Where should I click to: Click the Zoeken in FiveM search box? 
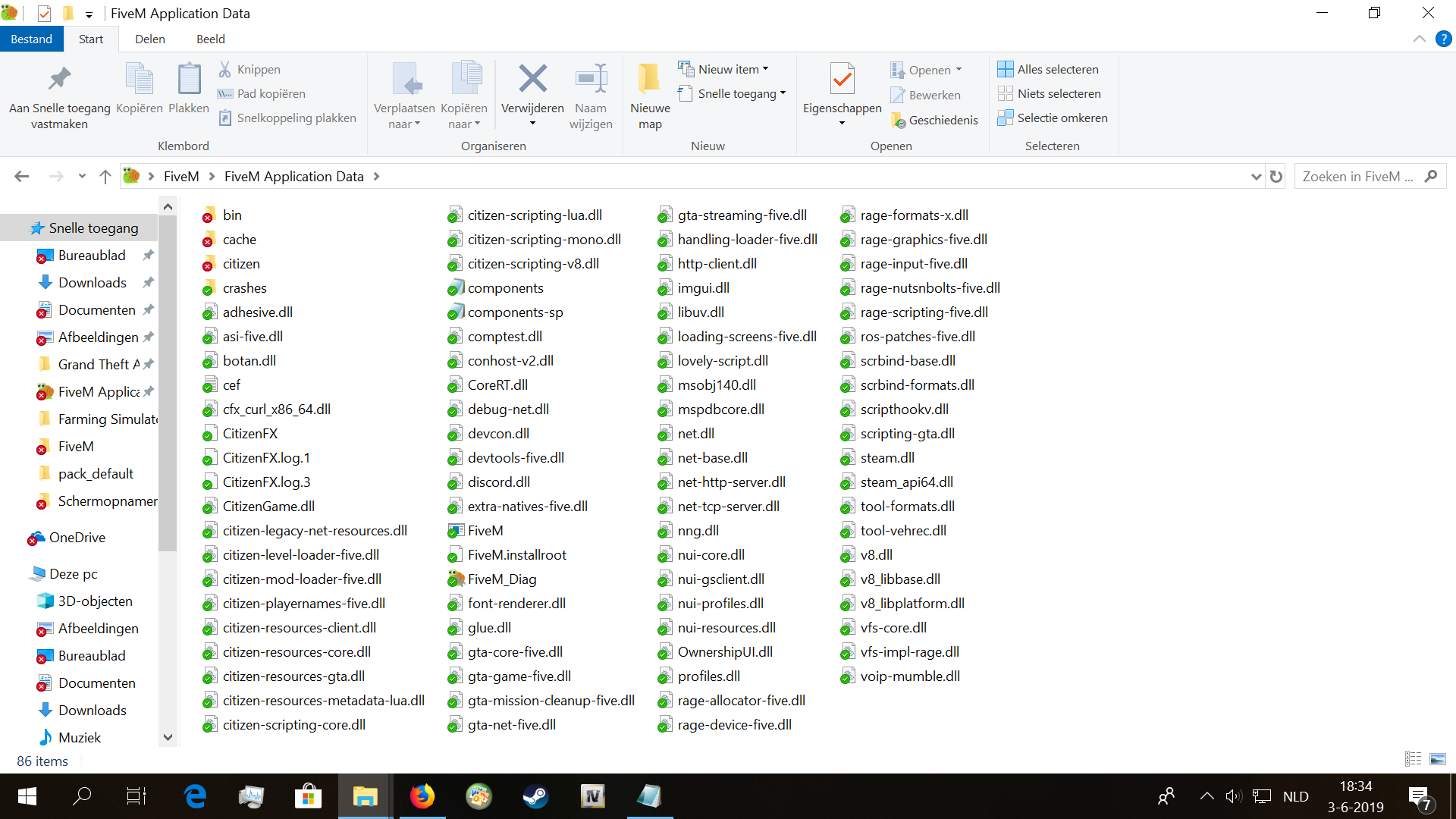[x=1357, y=177]
